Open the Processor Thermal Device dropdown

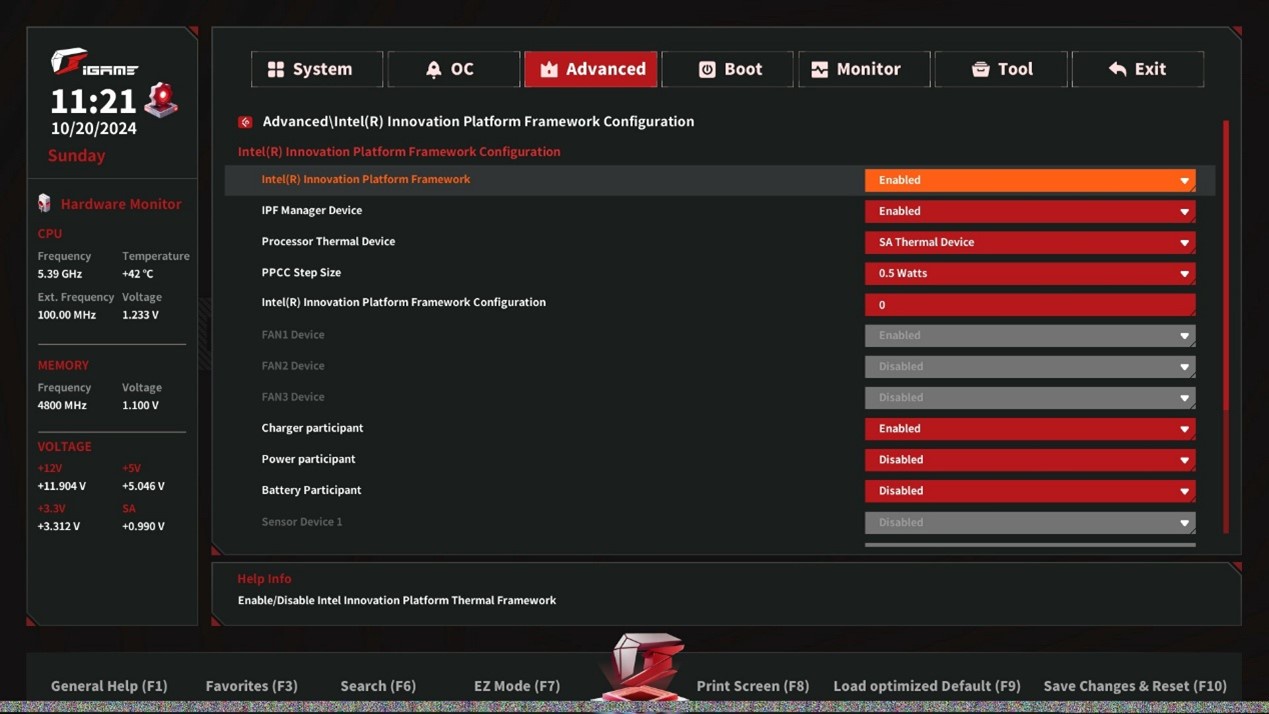[x=1029, y=242]
